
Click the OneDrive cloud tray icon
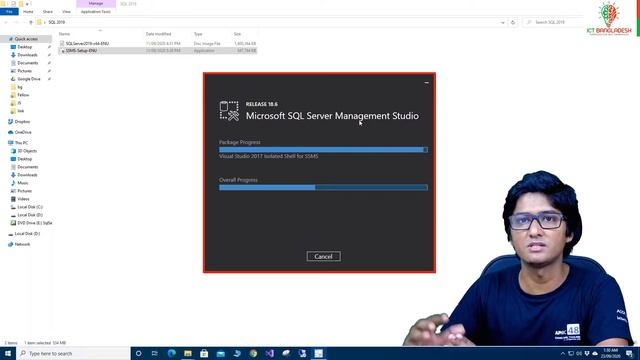coord(595,353)
